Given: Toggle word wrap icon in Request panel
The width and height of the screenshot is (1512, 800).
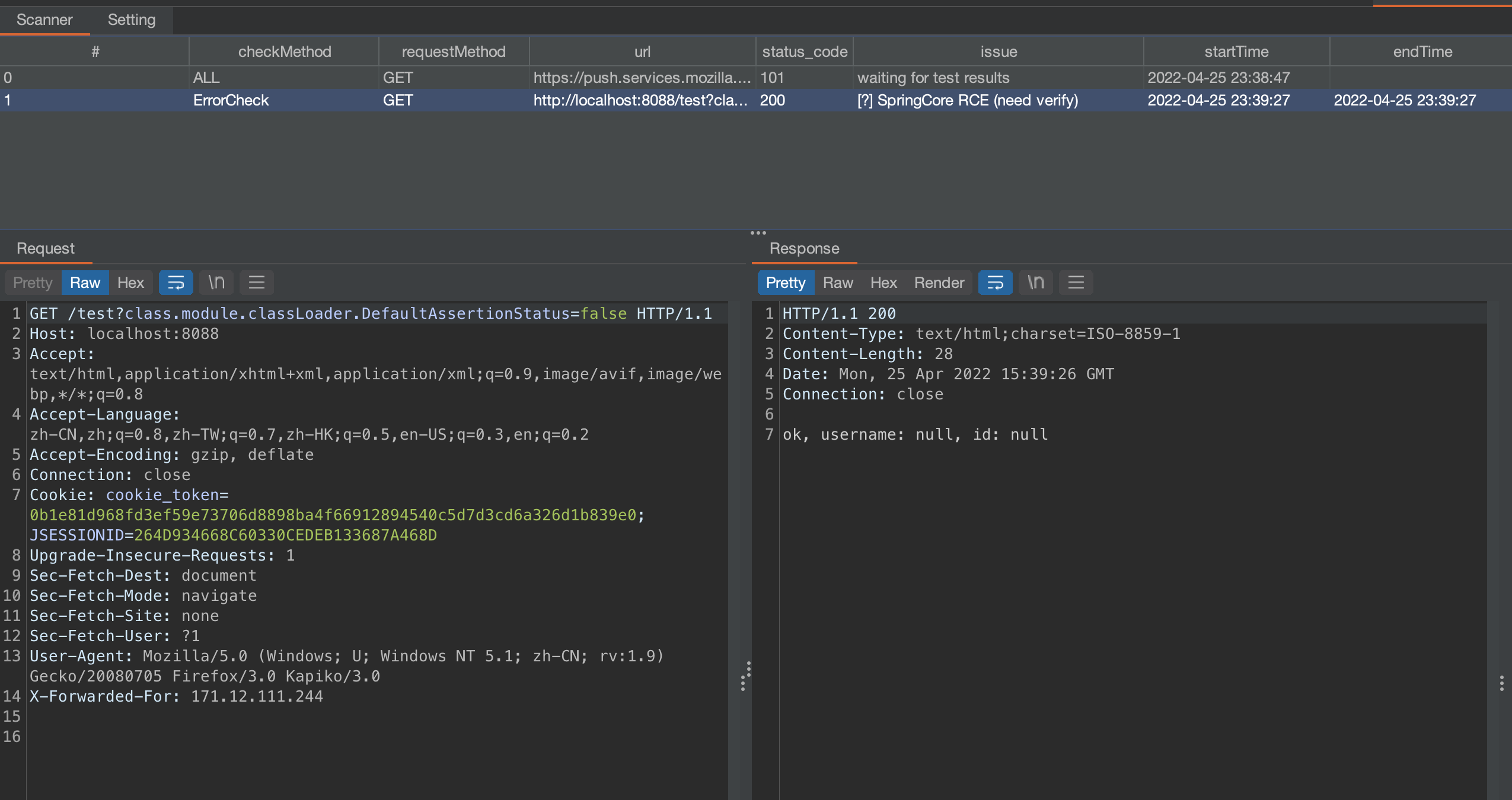Looking at the screenshot, I should pos(176,283).
